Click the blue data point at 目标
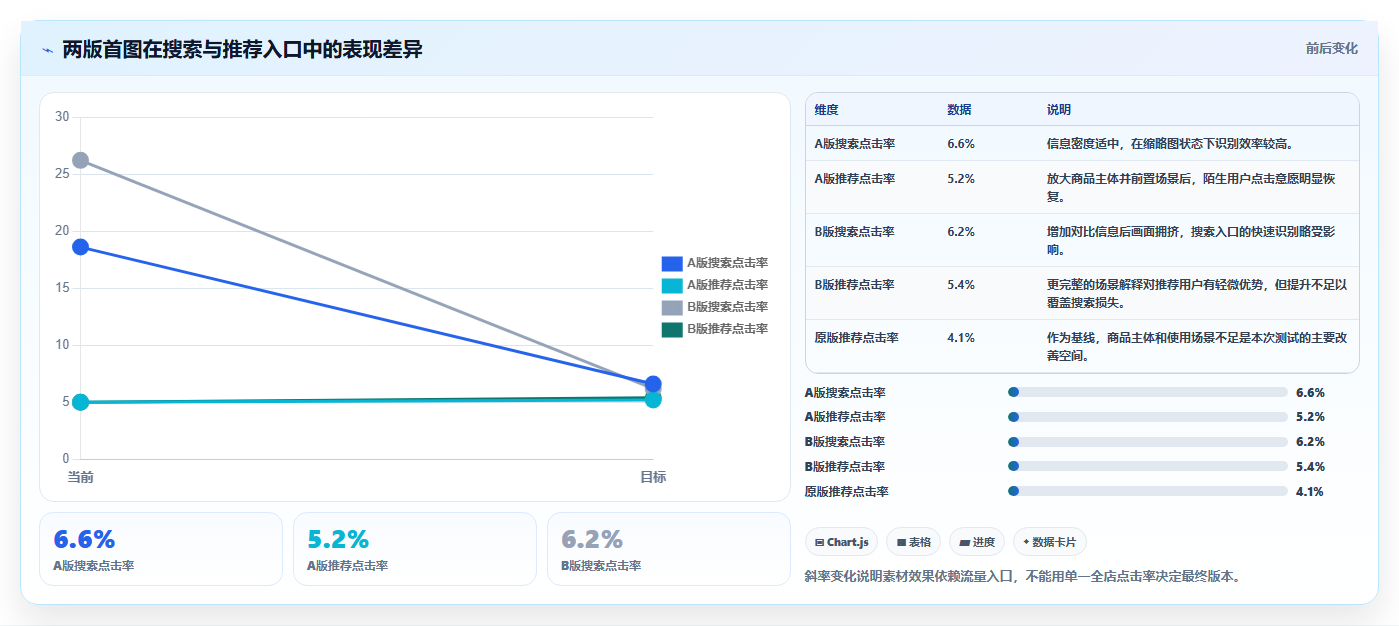The height and width of the screenshot is (626, 1399). coord(653,384)
